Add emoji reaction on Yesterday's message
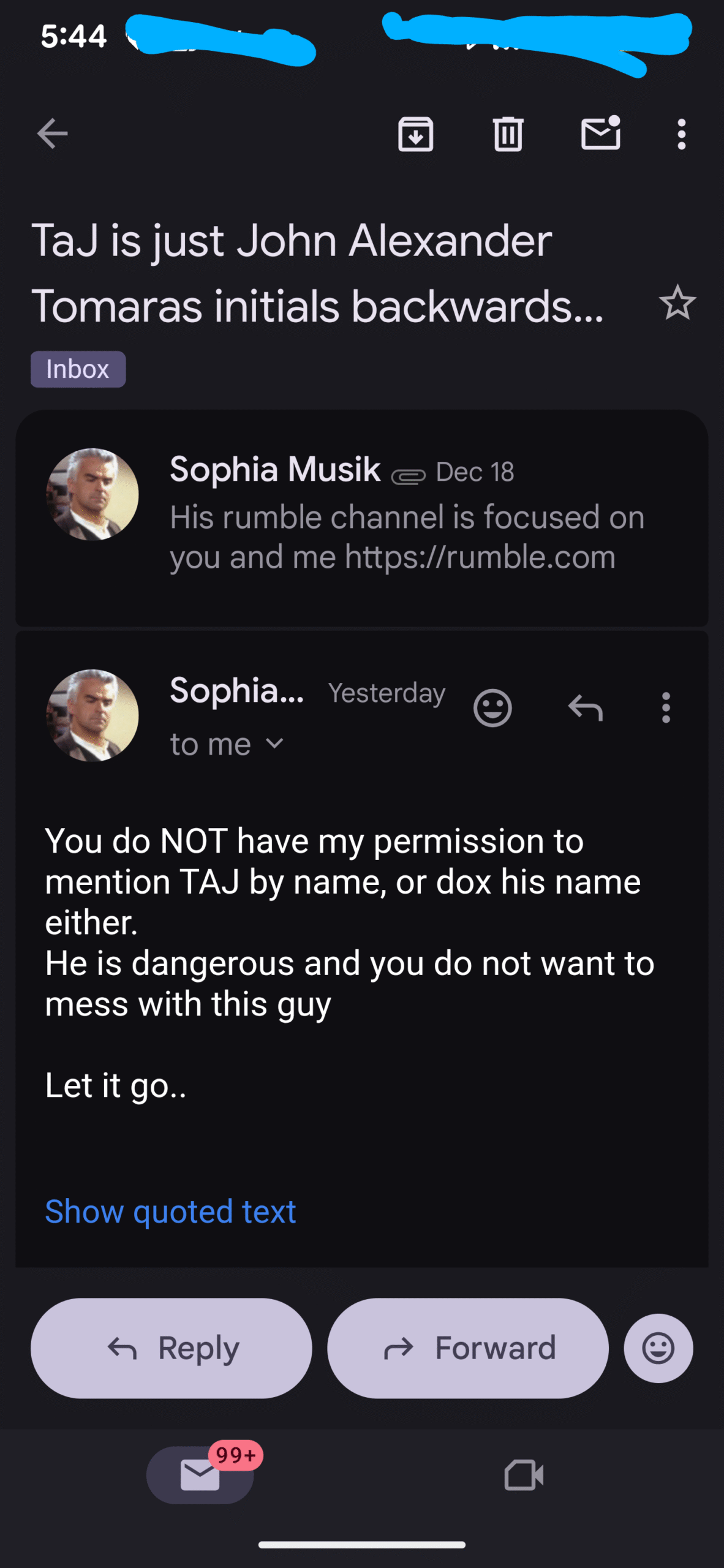724x1568 pixels. pyautogui.click(x=492, y=708)
